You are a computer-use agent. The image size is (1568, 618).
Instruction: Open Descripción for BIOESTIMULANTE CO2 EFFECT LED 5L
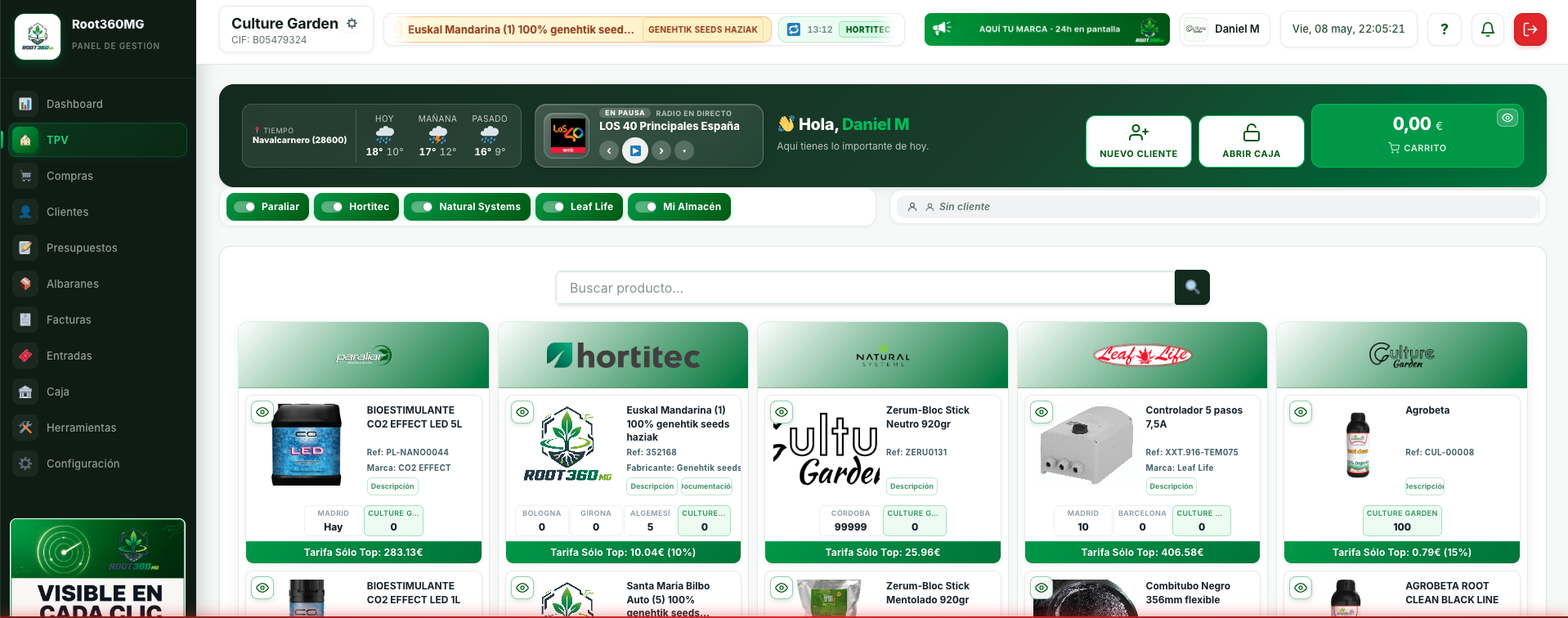392,486
